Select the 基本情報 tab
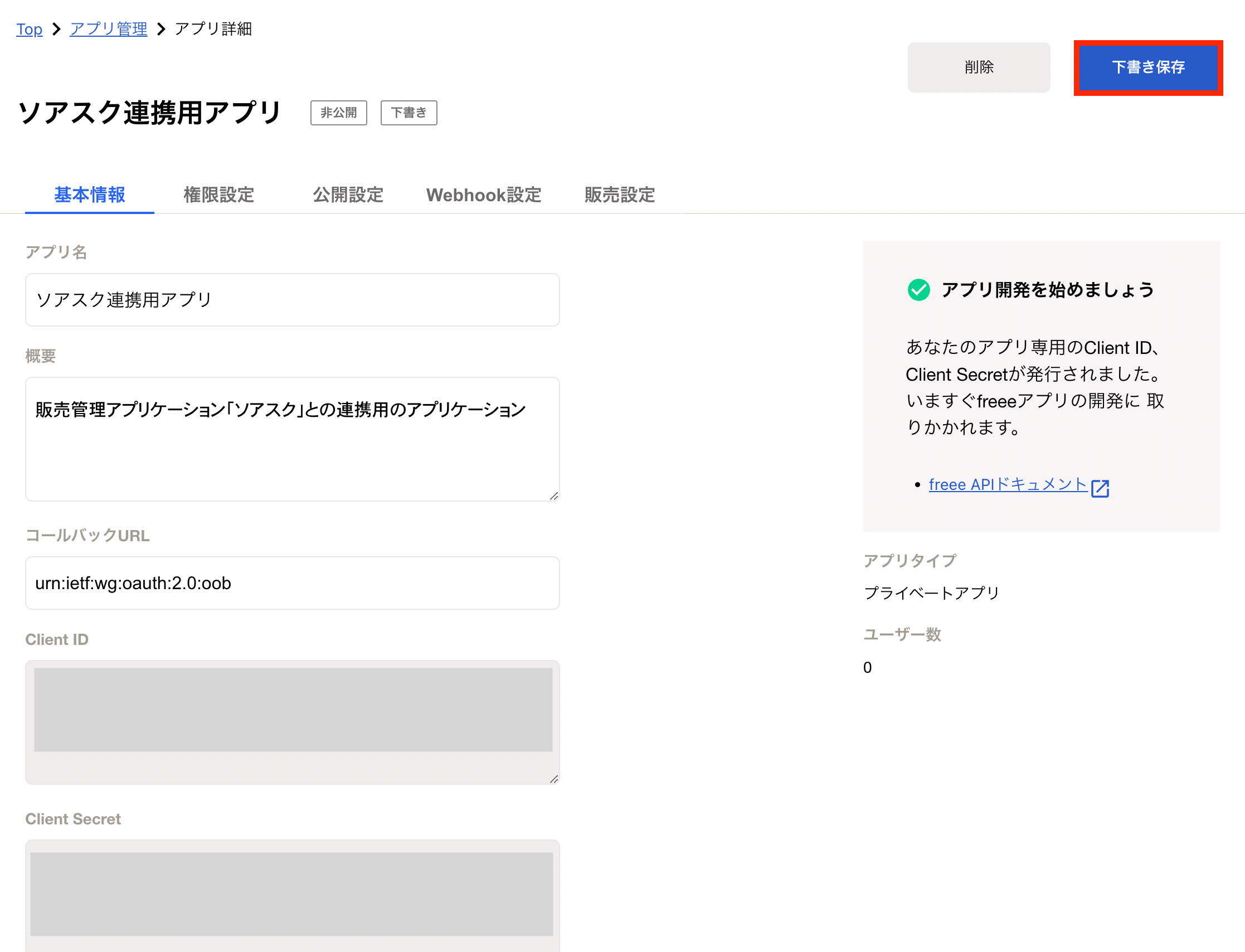 pos(90,195)
